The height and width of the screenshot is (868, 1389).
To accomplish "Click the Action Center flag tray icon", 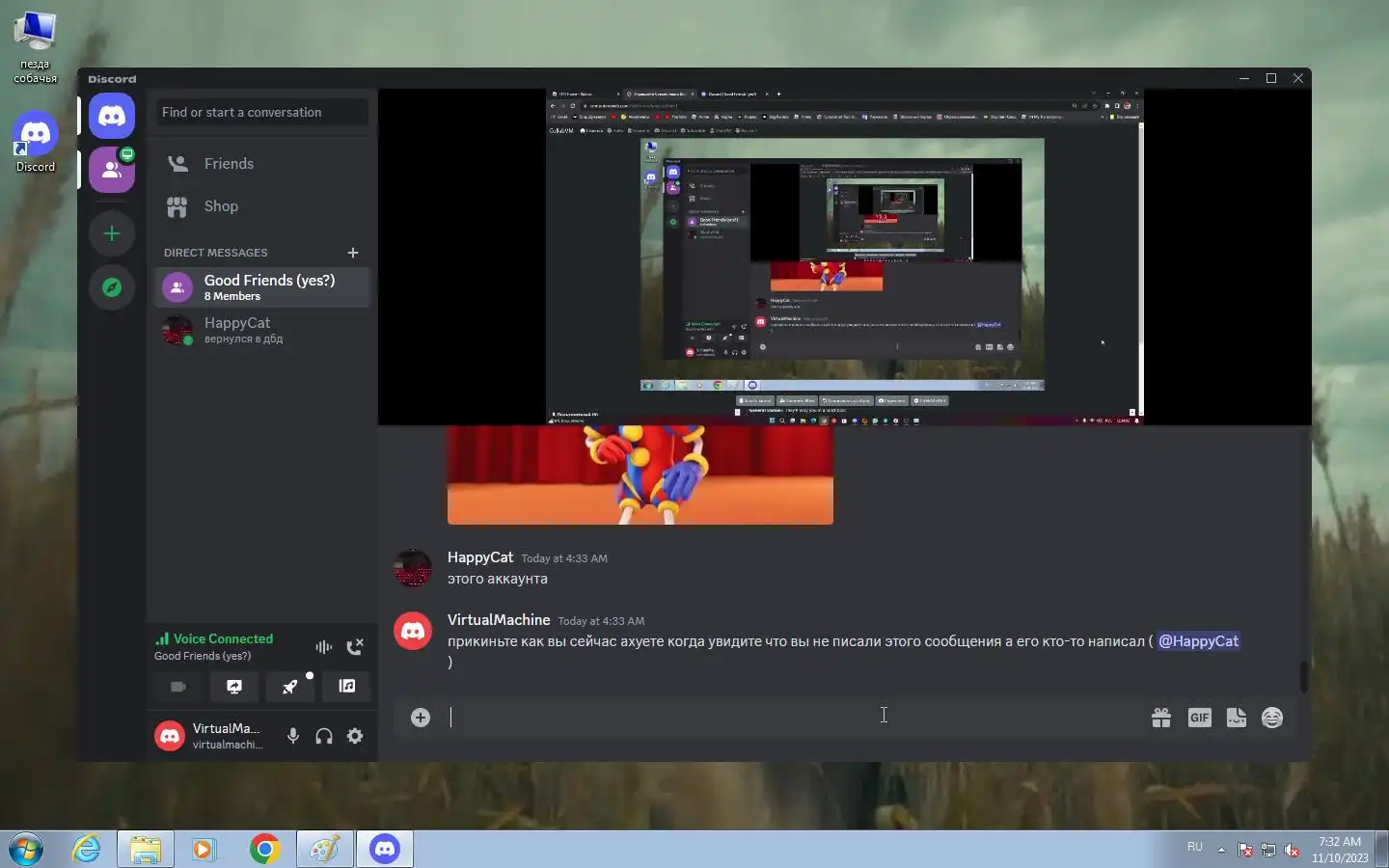I will (x=1245, y=851).
